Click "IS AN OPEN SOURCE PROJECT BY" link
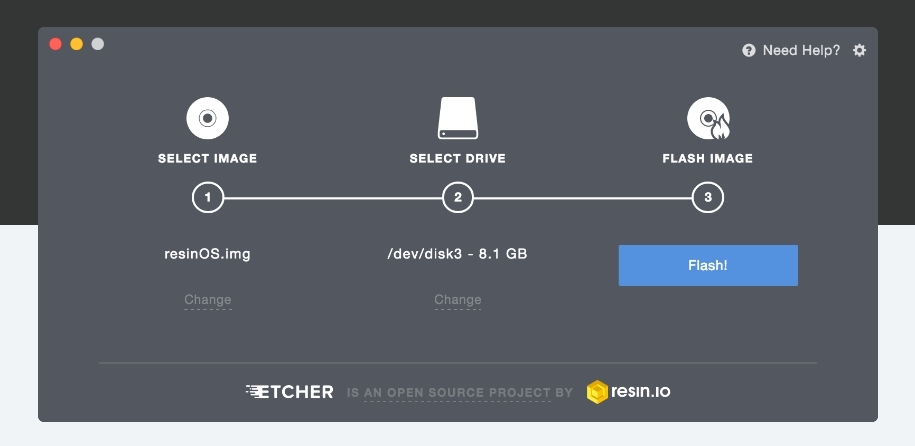 pos(460,393)
